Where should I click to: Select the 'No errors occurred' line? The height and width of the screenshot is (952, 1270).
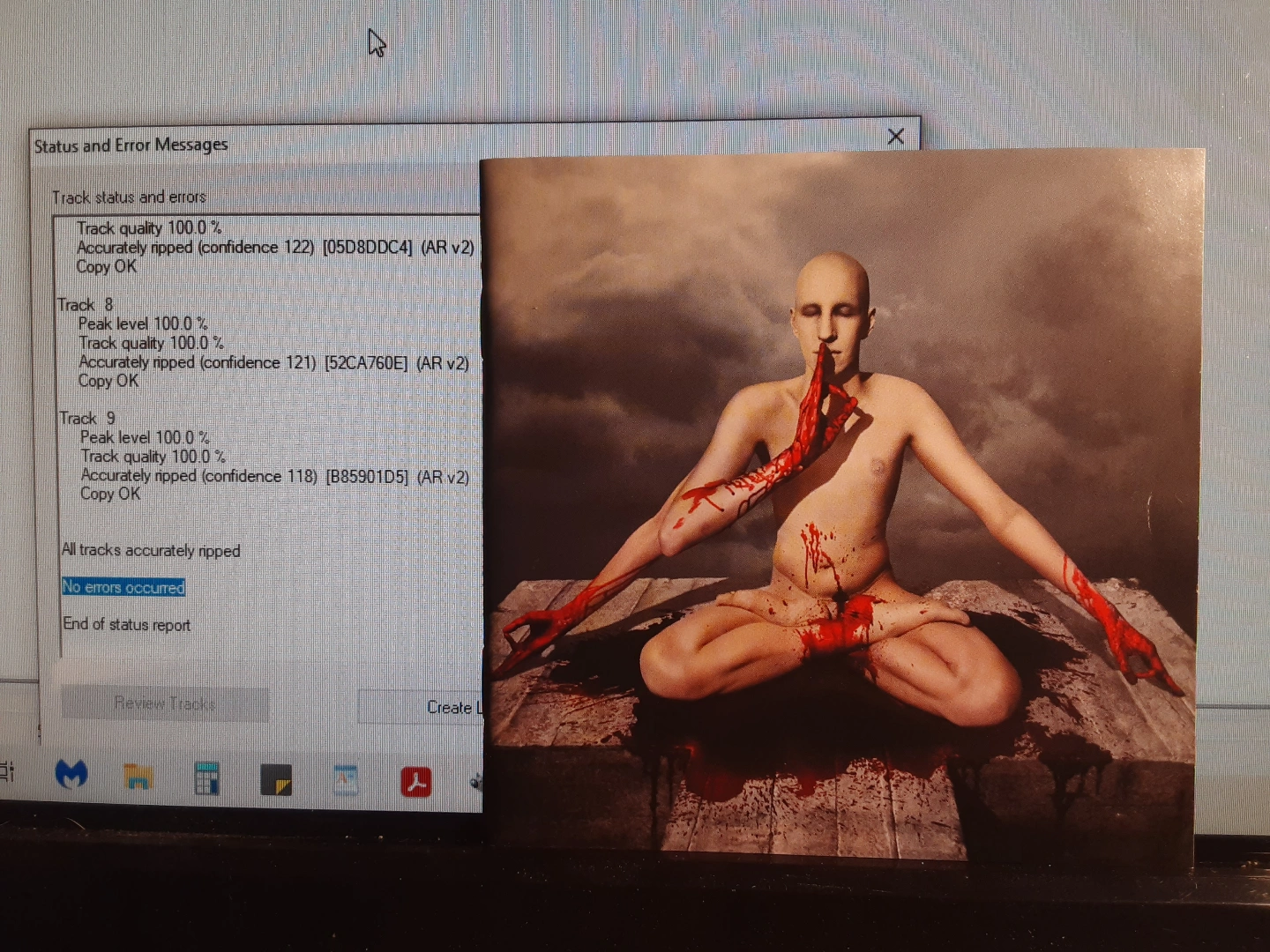click(x=123, y=587)
